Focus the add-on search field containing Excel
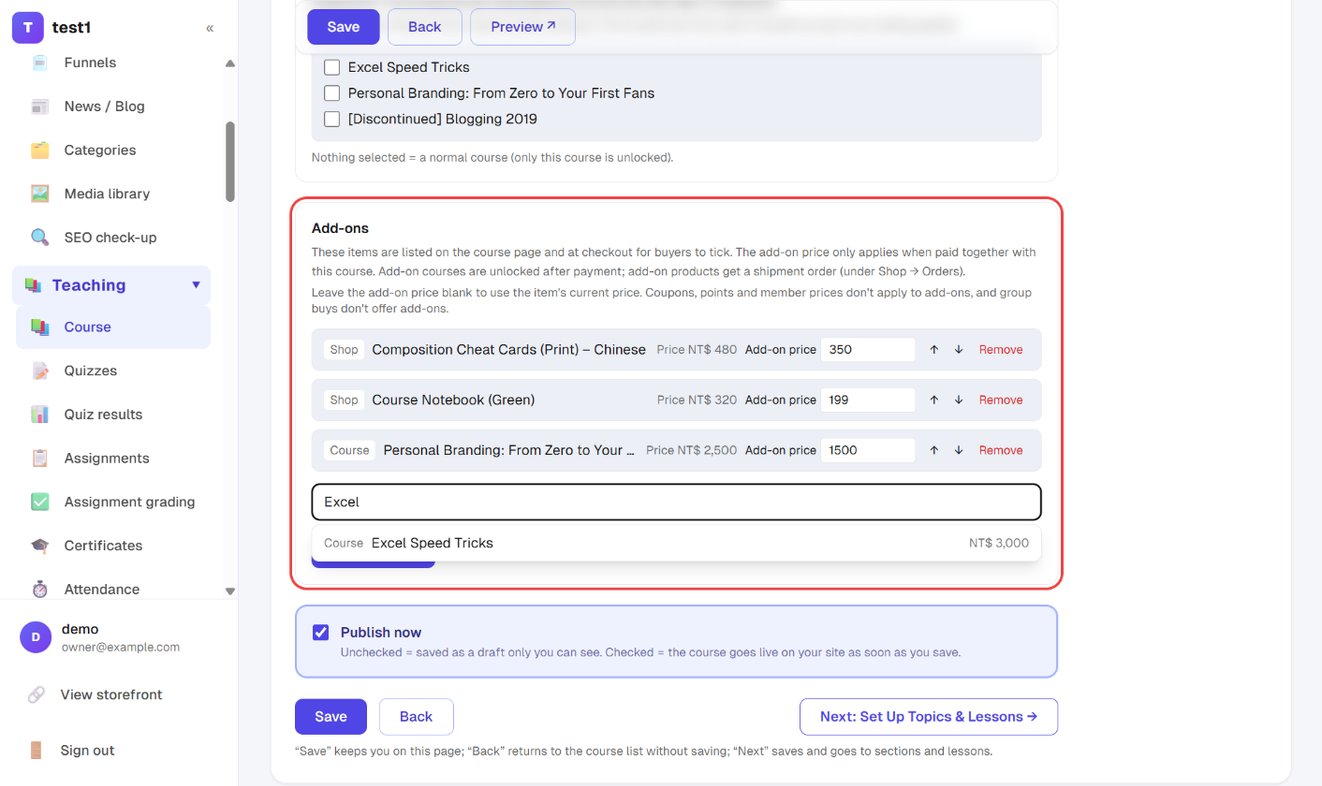 tap(676, 502)
